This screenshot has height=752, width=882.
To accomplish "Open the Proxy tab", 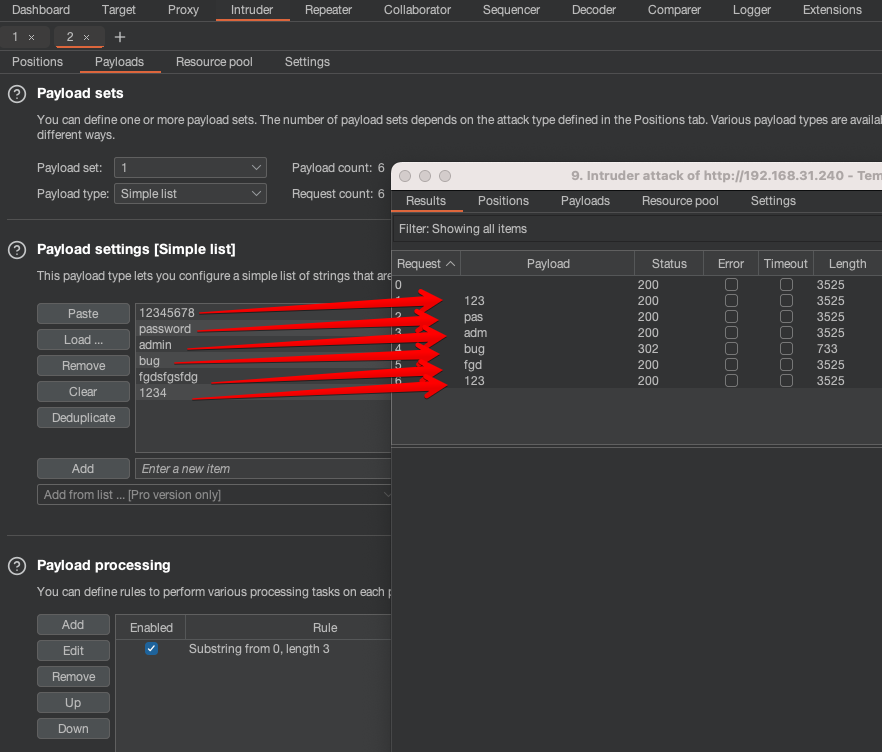I will point(183,10).
